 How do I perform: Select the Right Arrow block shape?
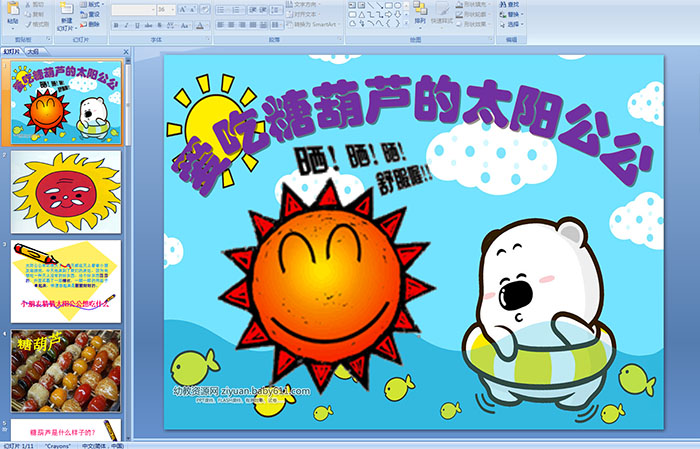(388, 14)
